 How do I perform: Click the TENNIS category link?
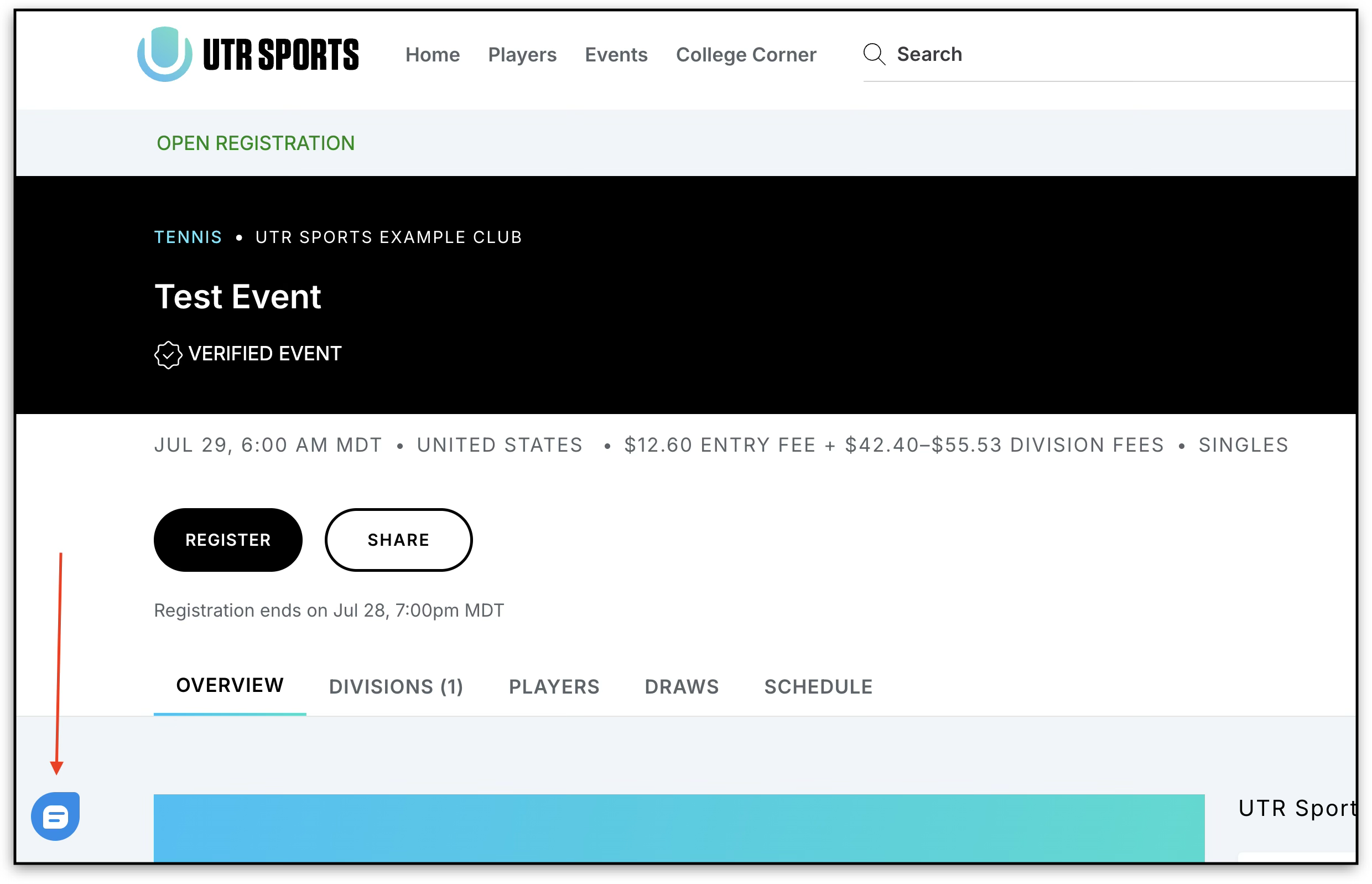[188, 237]
